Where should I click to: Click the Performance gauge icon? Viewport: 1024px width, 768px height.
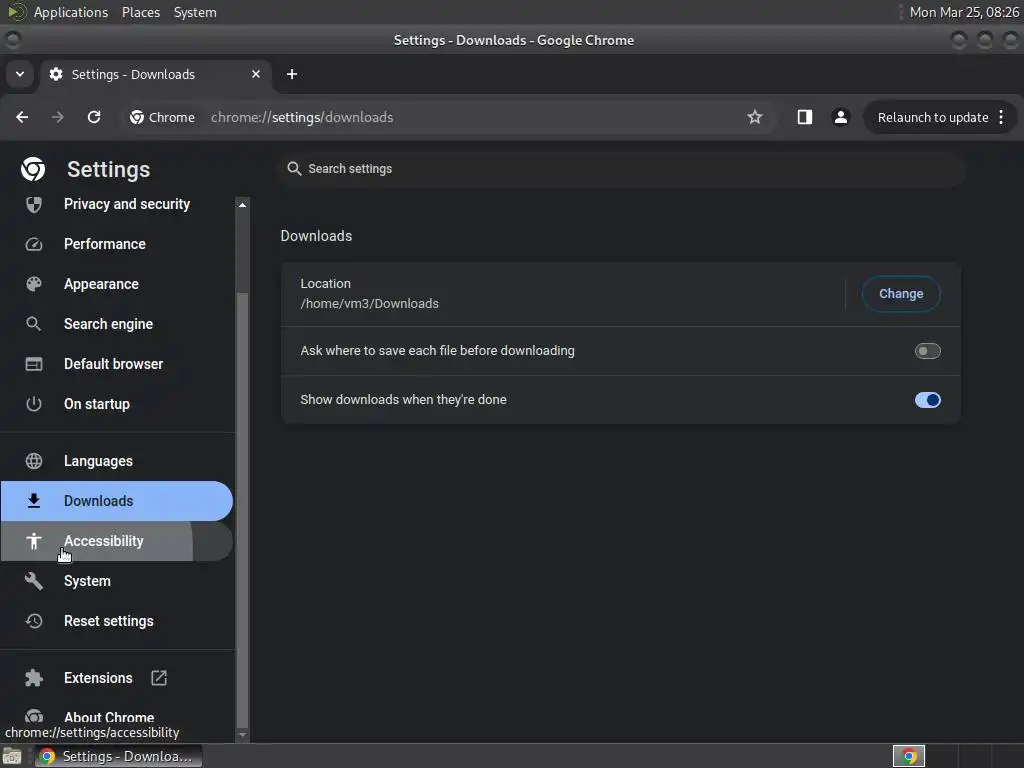(x=34, y=244)
